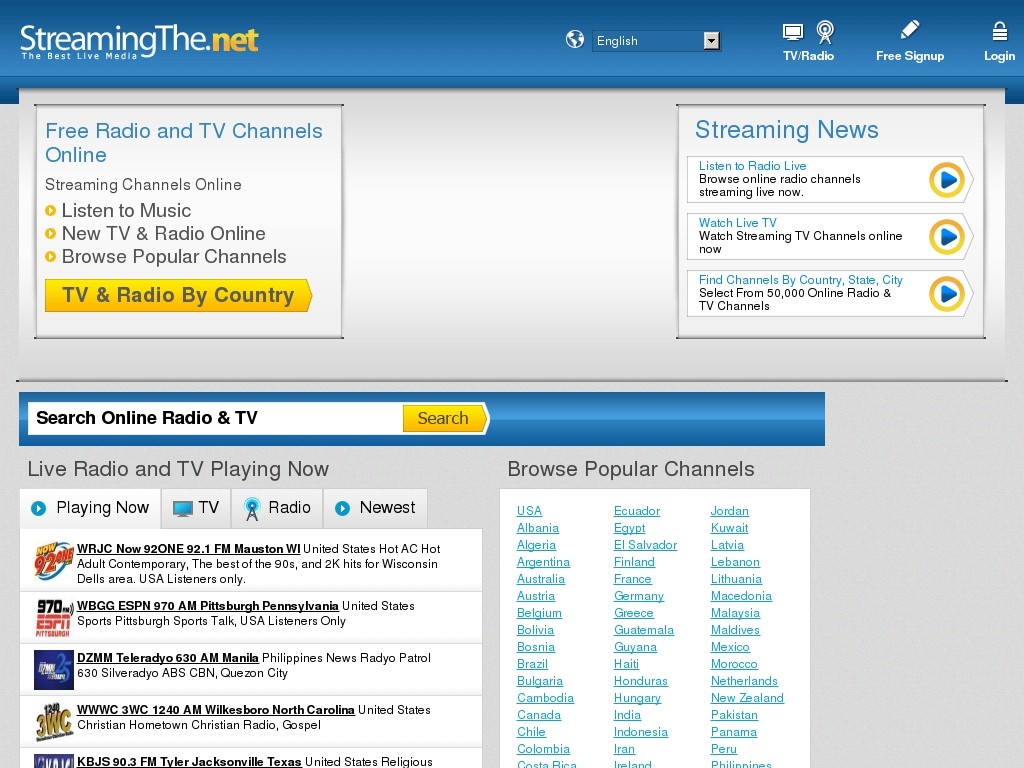The width and height of the screenshot is (1024, 768).
Task: Open WRJC Now 92ONE 92.1 FM link
Action: [189, 549]
